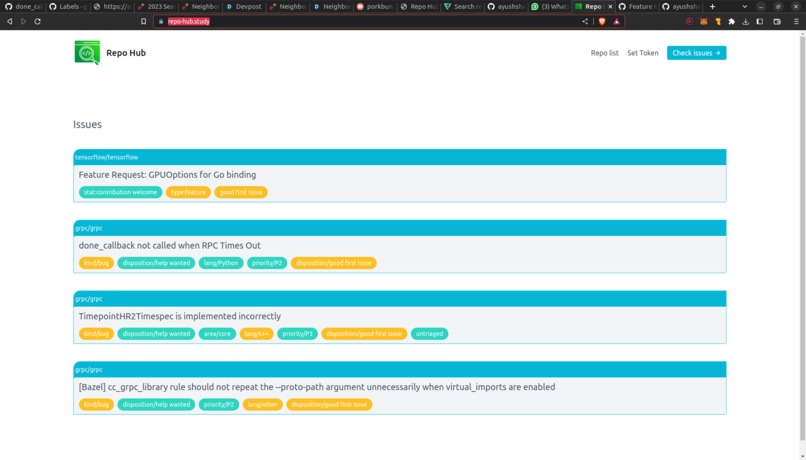Click the lang/Python label
806x460 pixels.
[x=221, y=263]
